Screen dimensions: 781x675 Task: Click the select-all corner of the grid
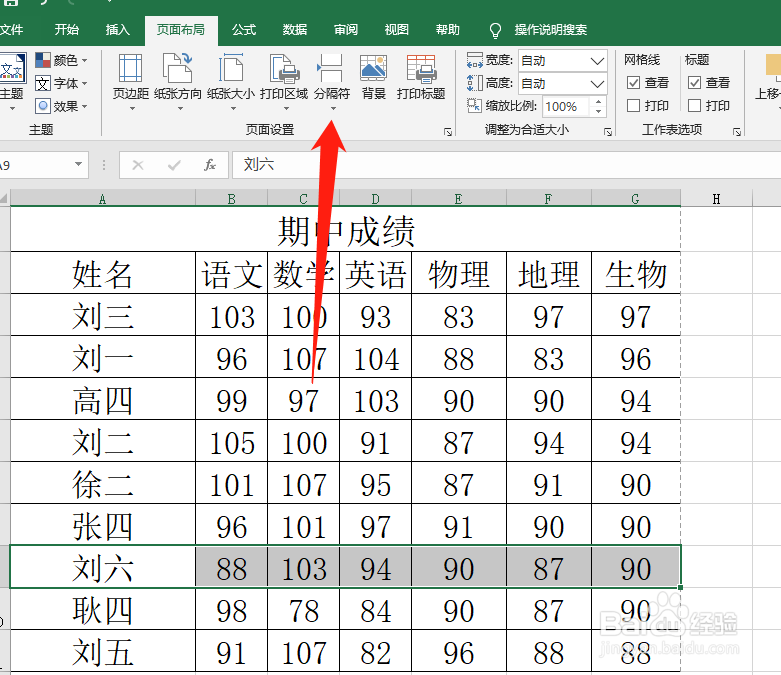click(x=4, y=199)
